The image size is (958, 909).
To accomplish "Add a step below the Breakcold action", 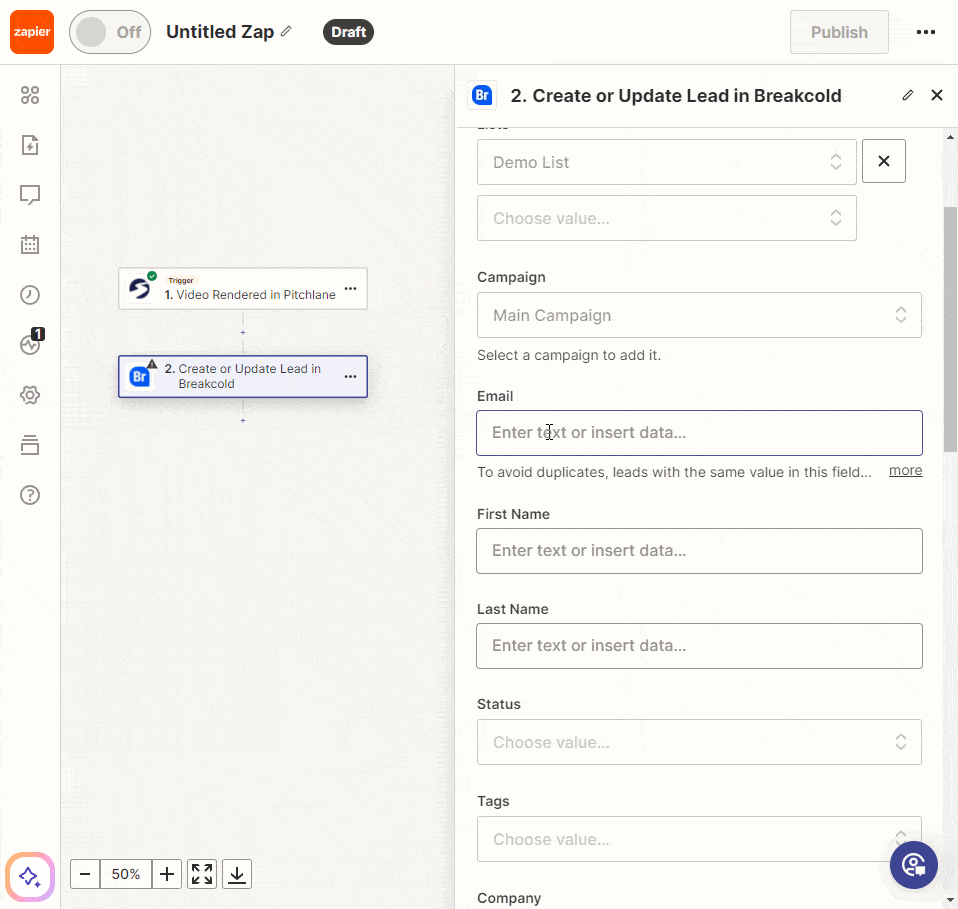I will point(243,421).
